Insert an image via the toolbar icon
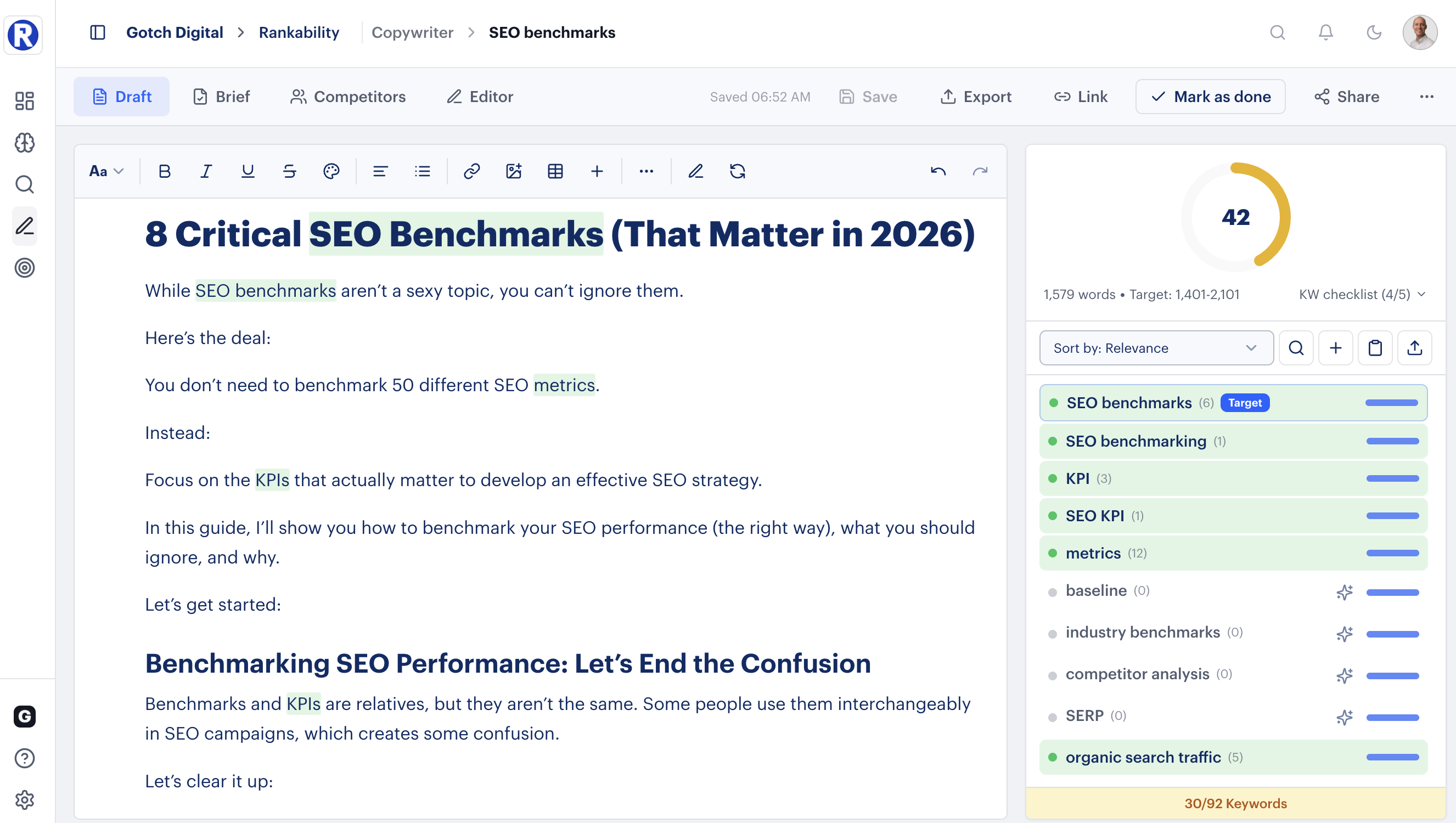Viewport: 1456px width, 823px height. [x=513, y=171]
